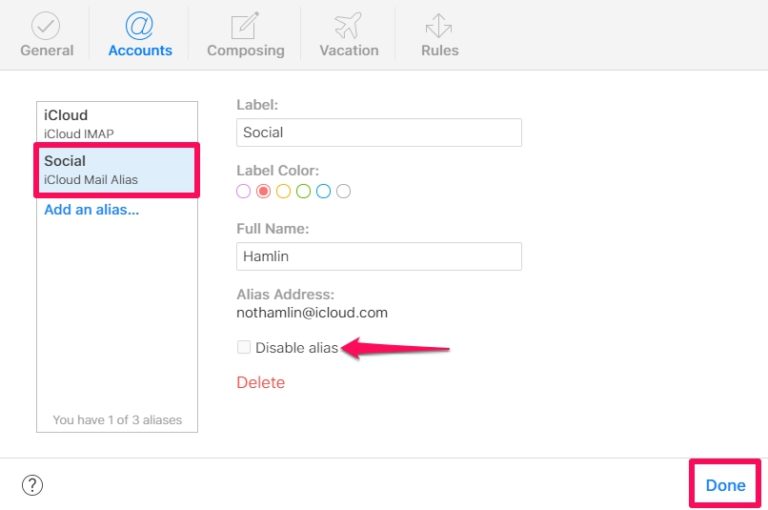Pick the green label color
Screen dimensions: 768x510
[303, 191]
